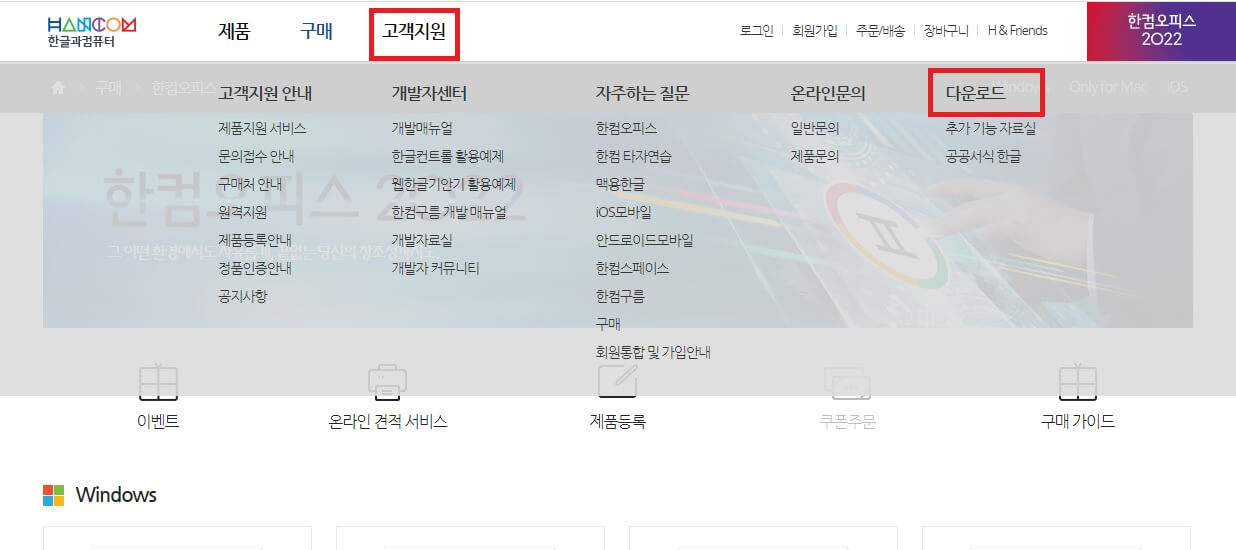Image resolution: width=1236 pixels, height=550 pixels.
Task: Click the Hancom logo
Action: (x=91, y=32)
